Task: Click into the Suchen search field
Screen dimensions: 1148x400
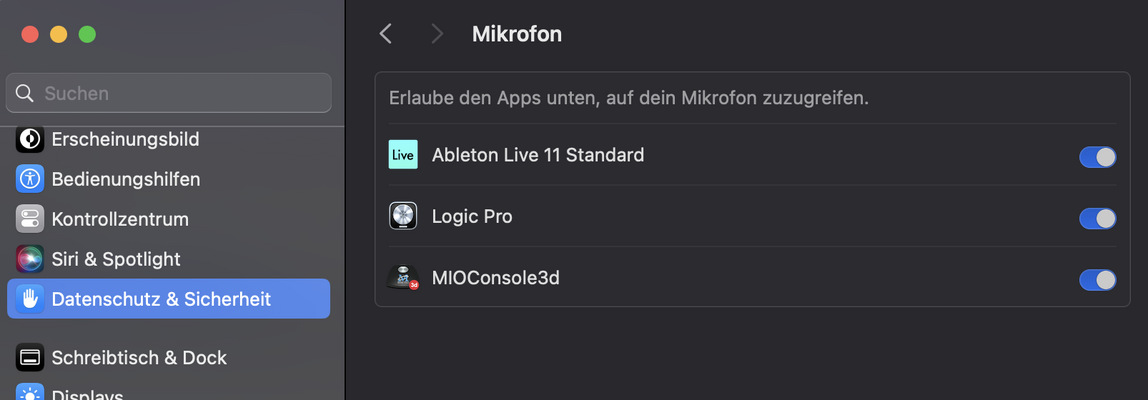Action: point(168,93)
